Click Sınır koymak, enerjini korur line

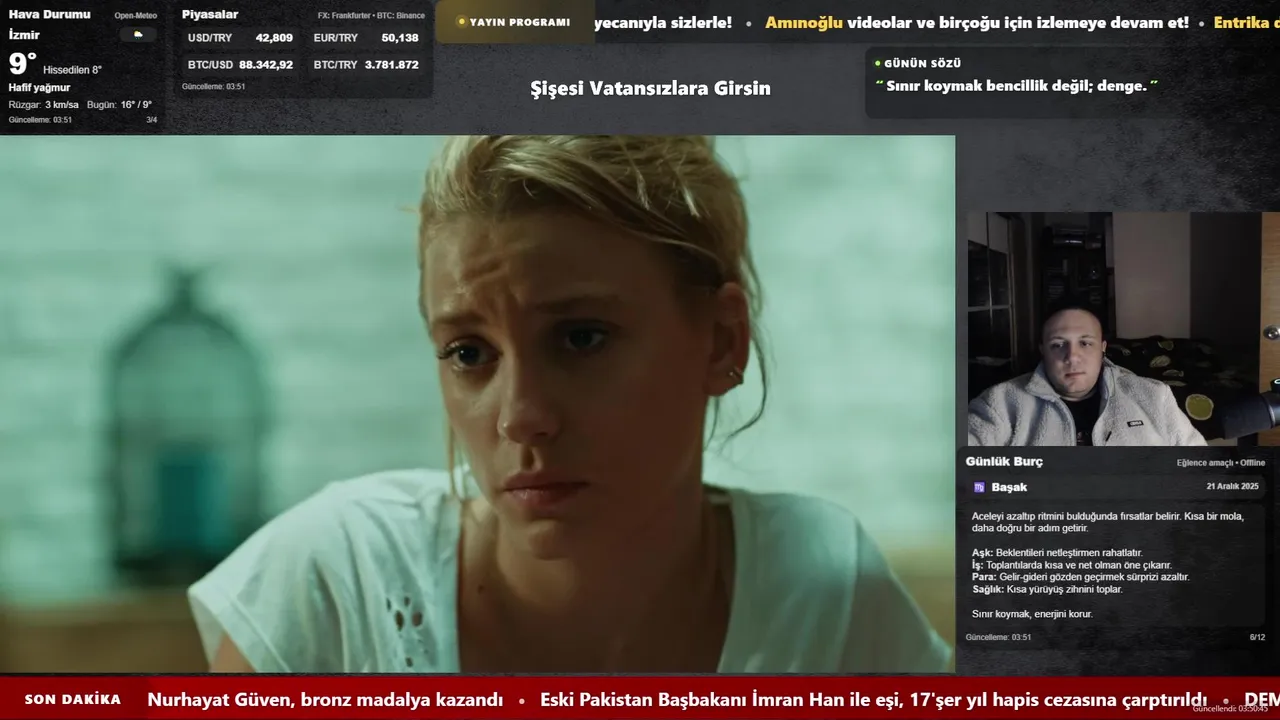[x=1032, y=614]
